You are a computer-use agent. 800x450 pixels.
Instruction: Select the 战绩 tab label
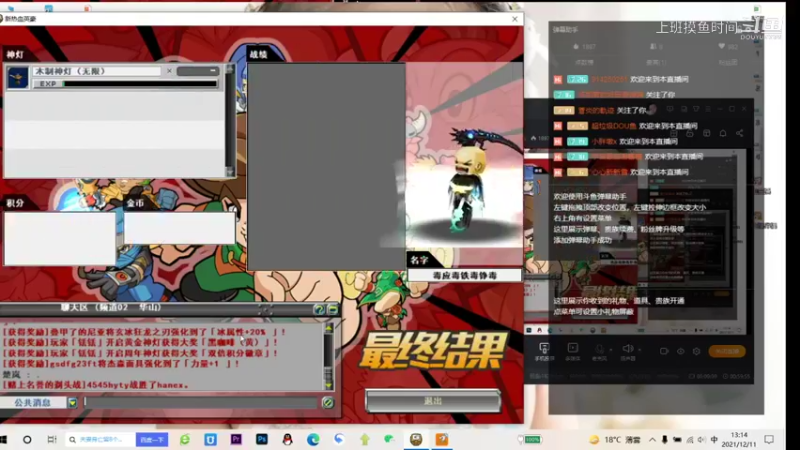258,54
